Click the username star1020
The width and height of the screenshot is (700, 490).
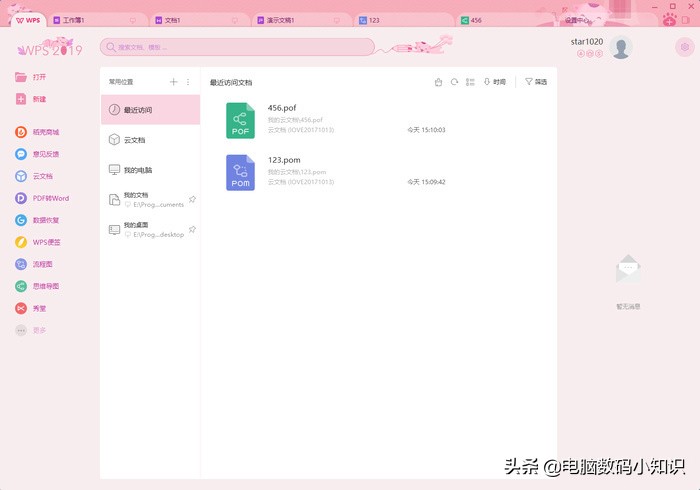[x=587, y=42]
